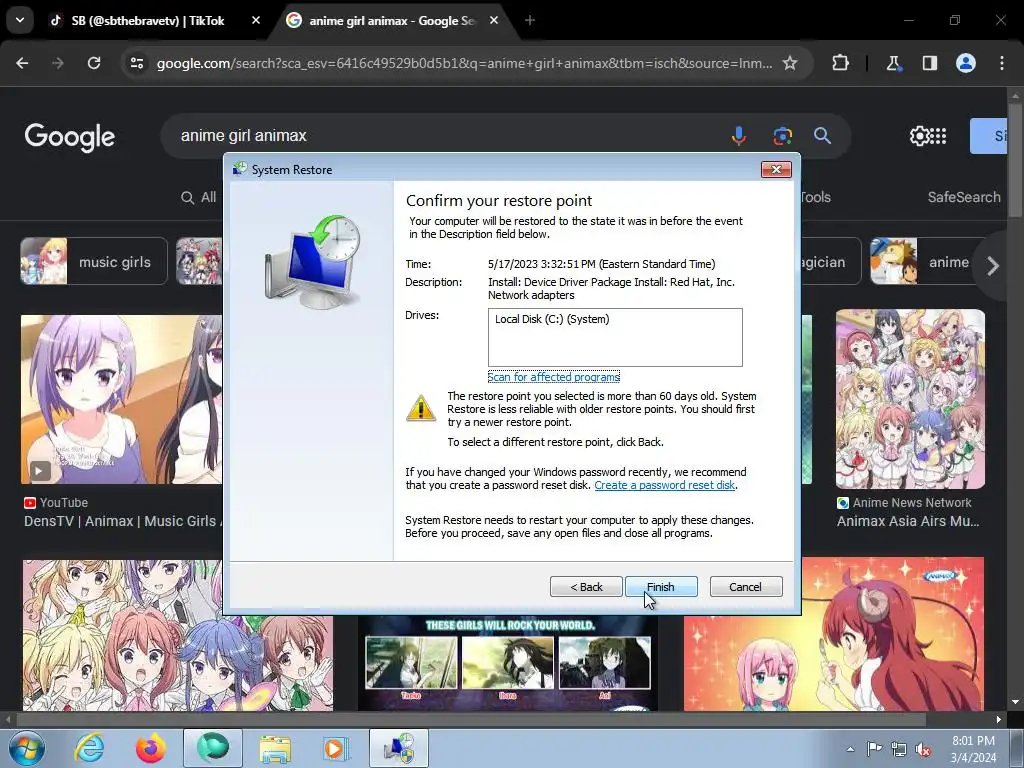Screen dimensions: 1024x768
Task: Toggle the browser side panel
Action: (930, 63)
